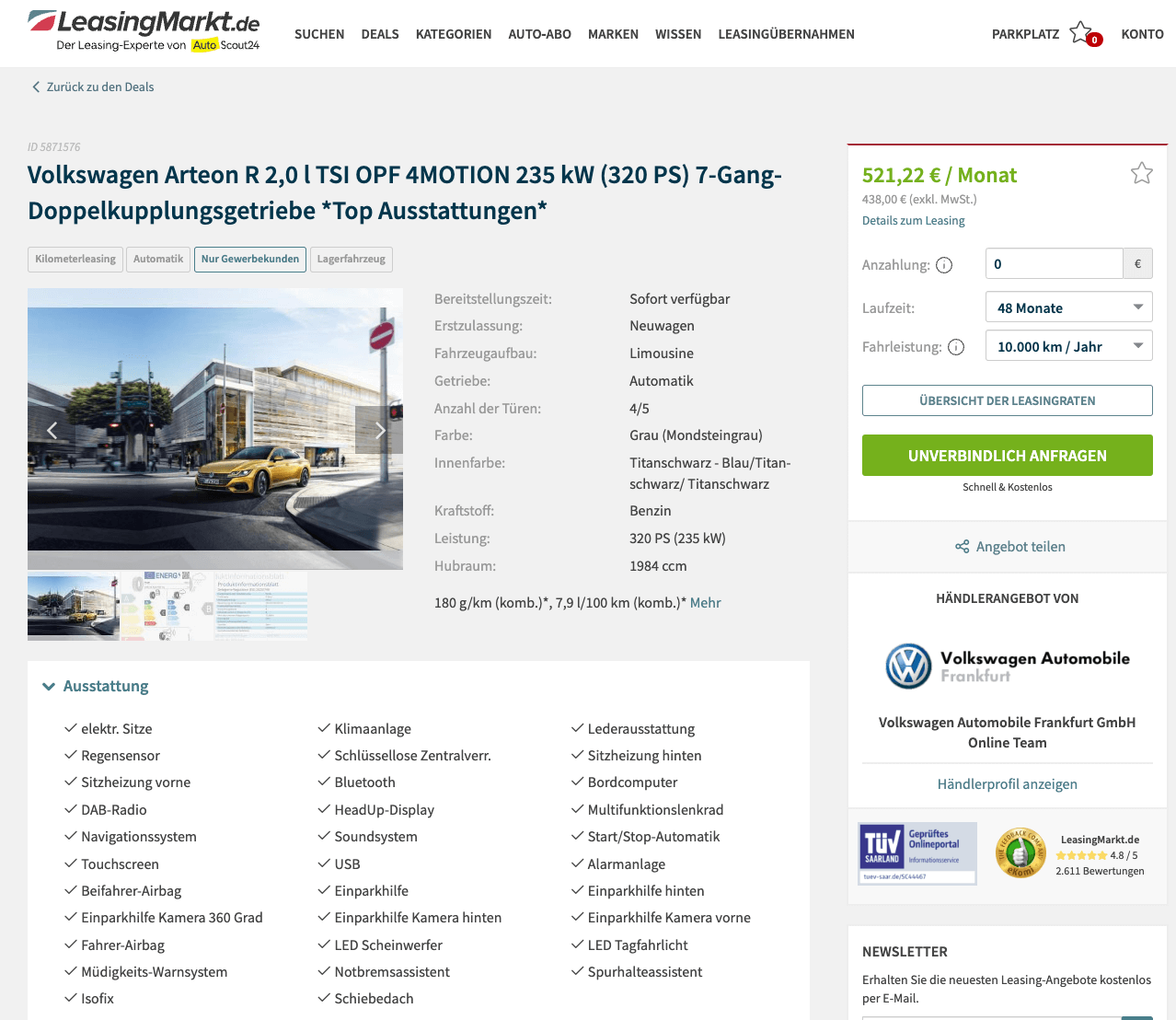Click ÜBERSICHT DER LEASINGRATEN button

1007,400
